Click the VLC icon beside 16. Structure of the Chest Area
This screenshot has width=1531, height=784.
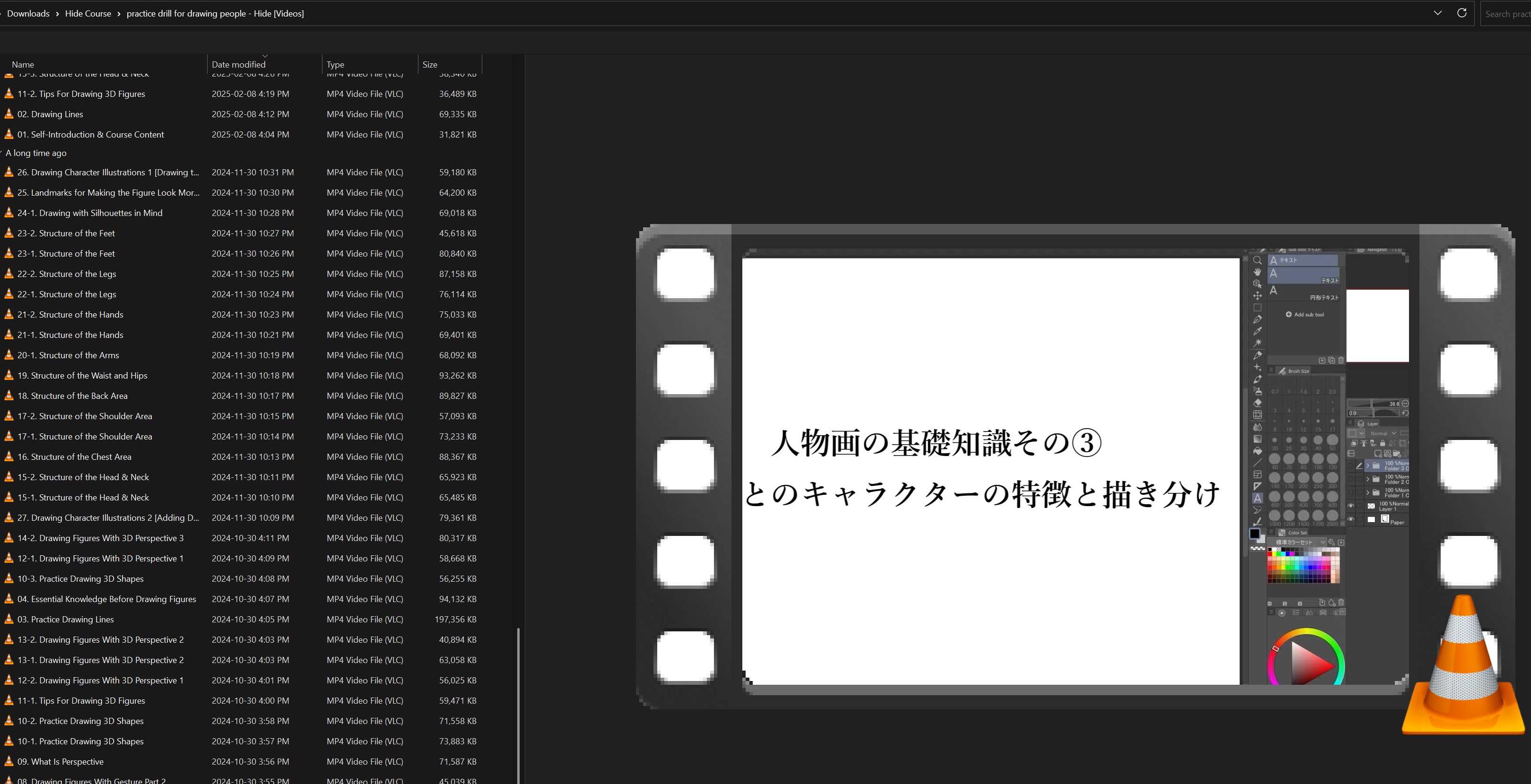[9, 456]
